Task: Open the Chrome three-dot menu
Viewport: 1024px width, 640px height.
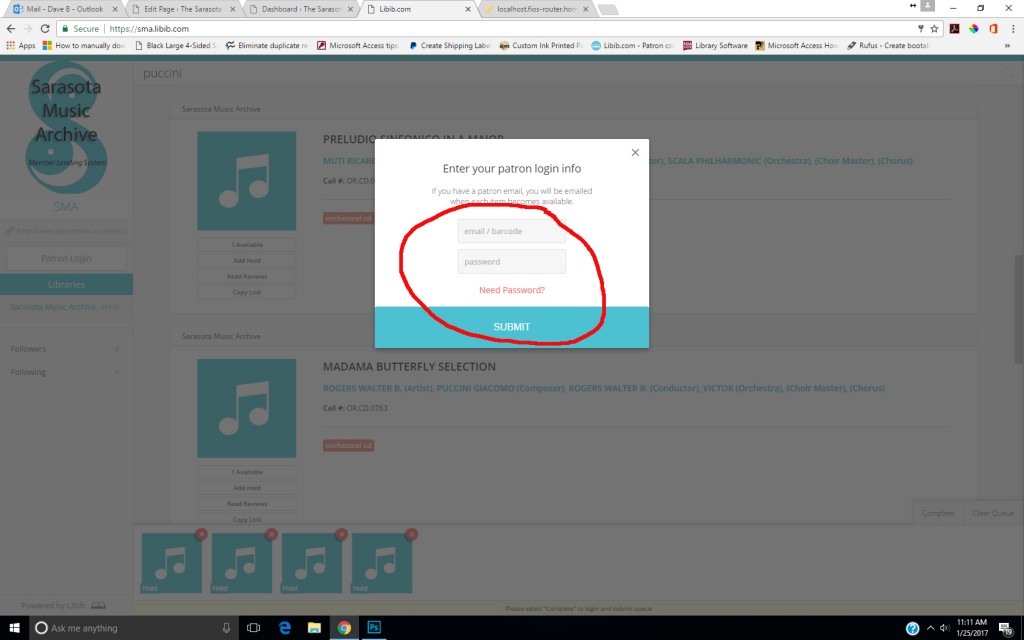Action: pos(1013,29)
